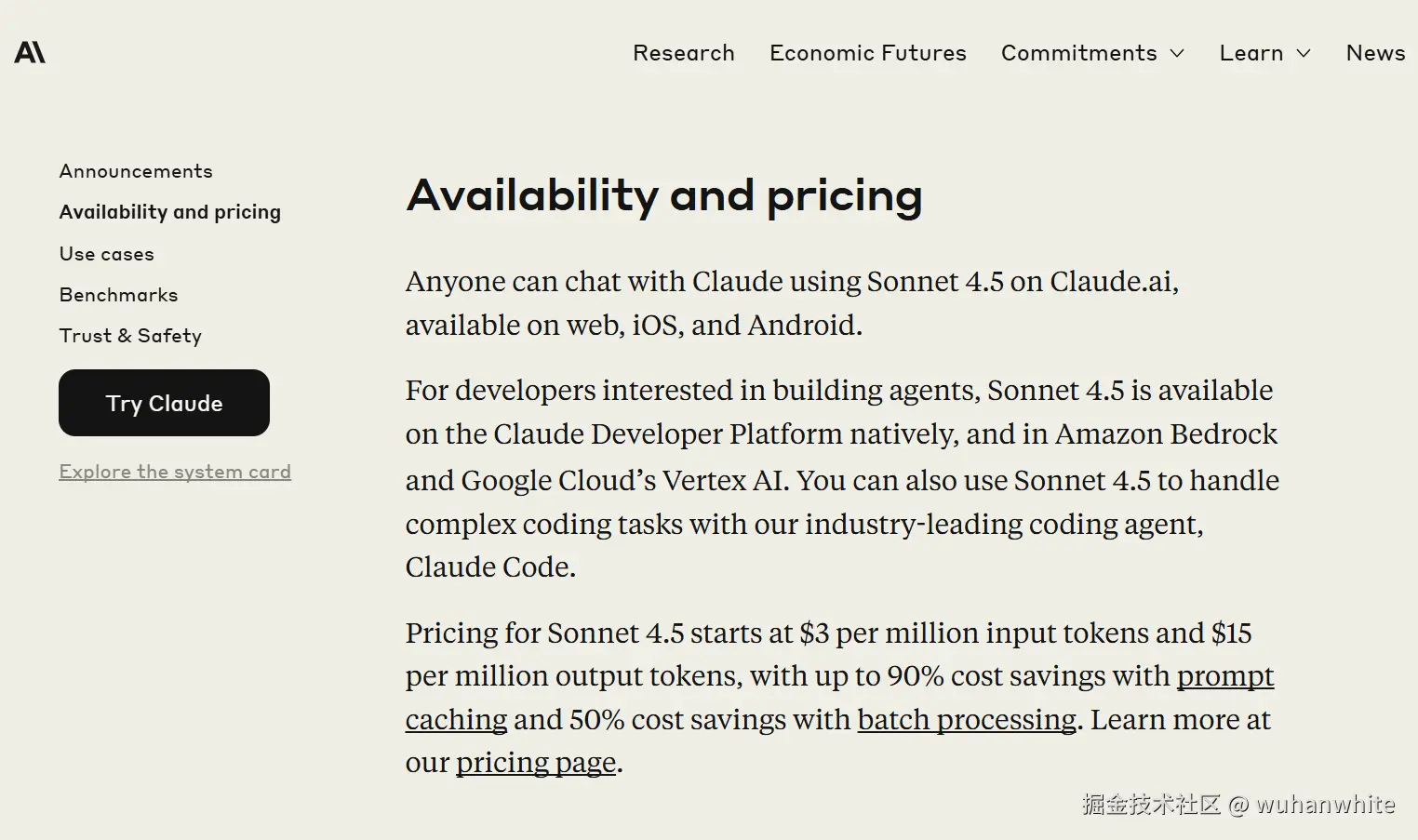
Task: Click the Anthropic logo icon
Action: 30,53
